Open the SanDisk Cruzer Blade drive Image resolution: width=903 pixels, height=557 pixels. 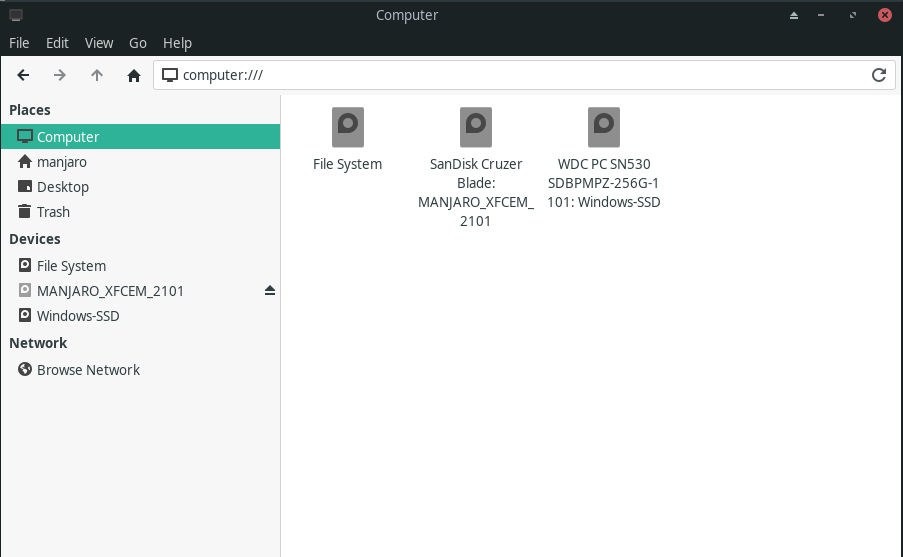[475, 128]
